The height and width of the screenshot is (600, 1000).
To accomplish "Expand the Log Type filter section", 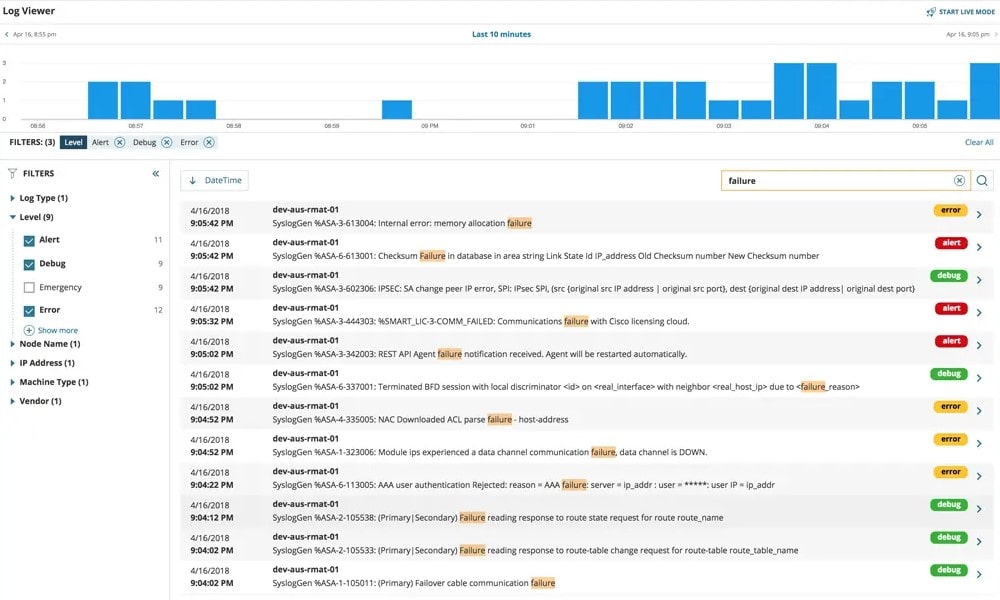I will [14, 198].
